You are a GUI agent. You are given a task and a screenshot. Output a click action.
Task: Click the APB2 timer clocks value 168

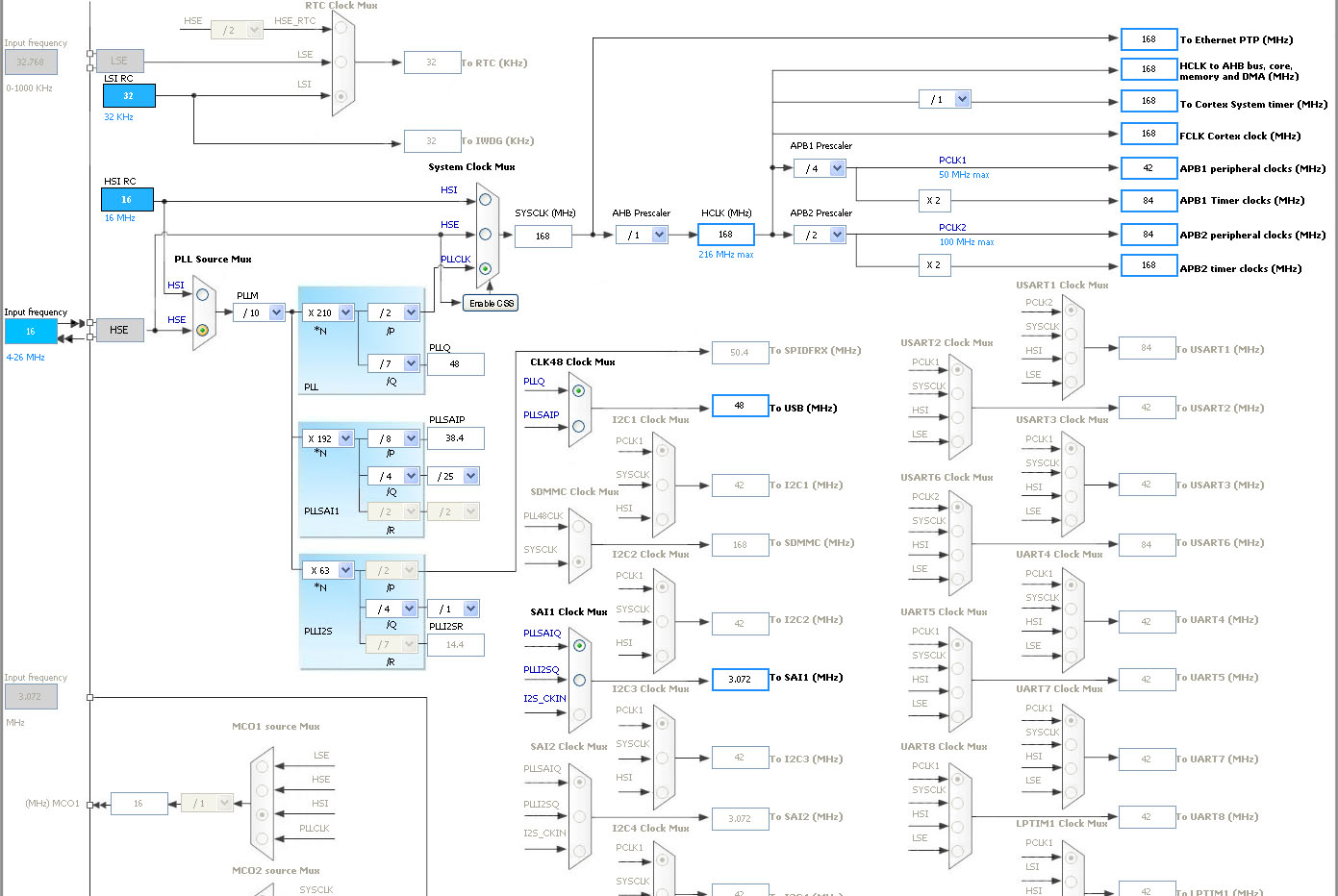1149,265
